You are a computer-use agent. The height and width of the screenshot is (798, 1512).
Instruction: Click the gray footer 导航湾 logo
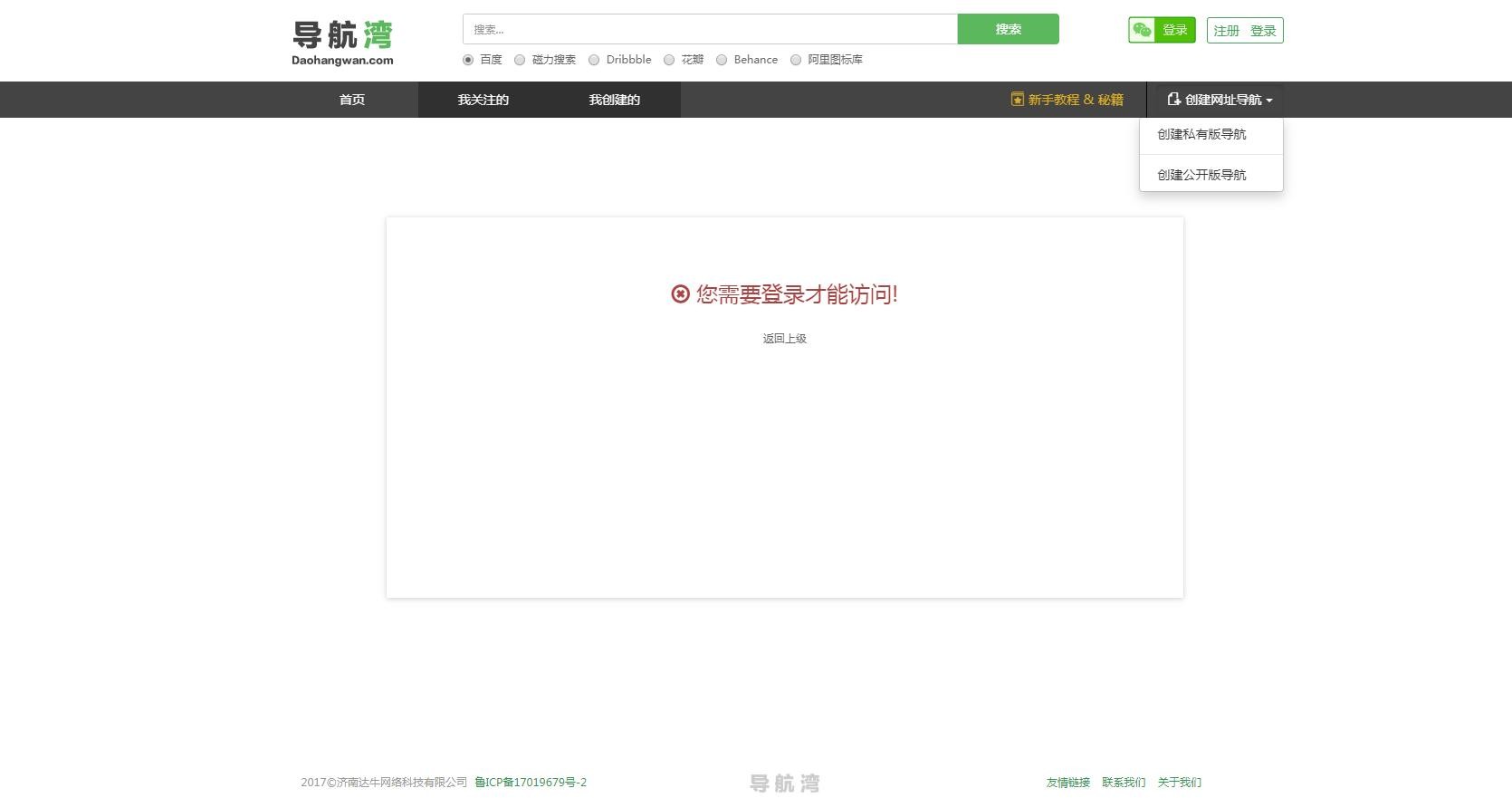784,783
